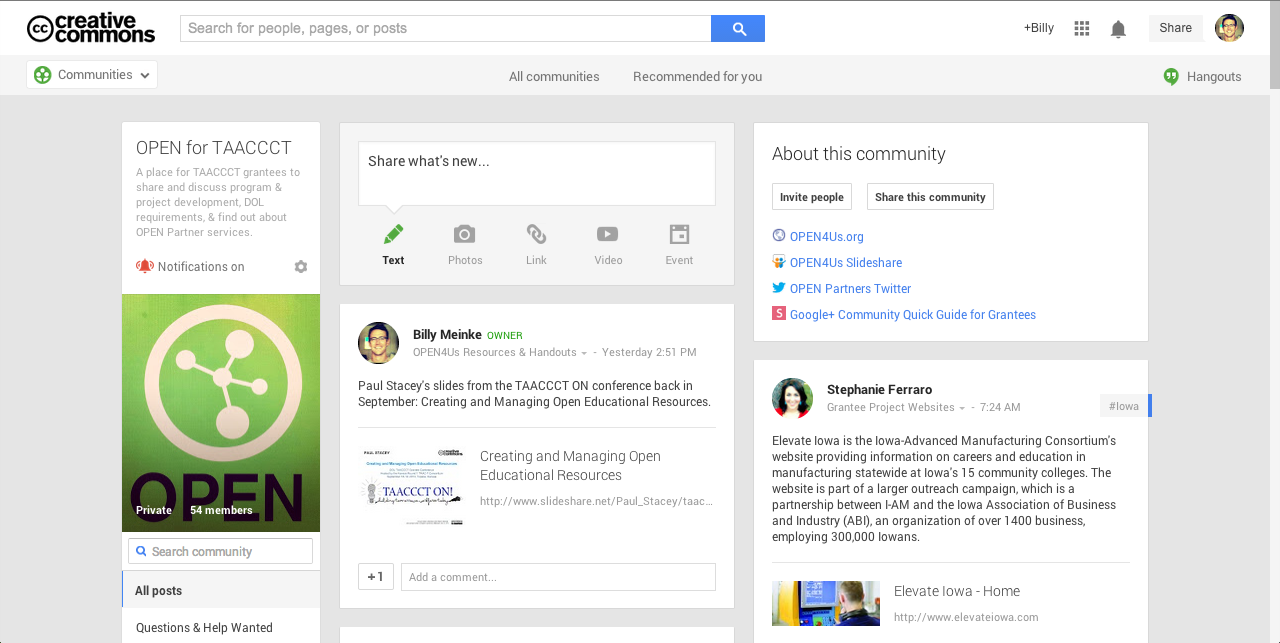
Task: Click the Search community magnifier icon
Action: click(x=142, y=551)
